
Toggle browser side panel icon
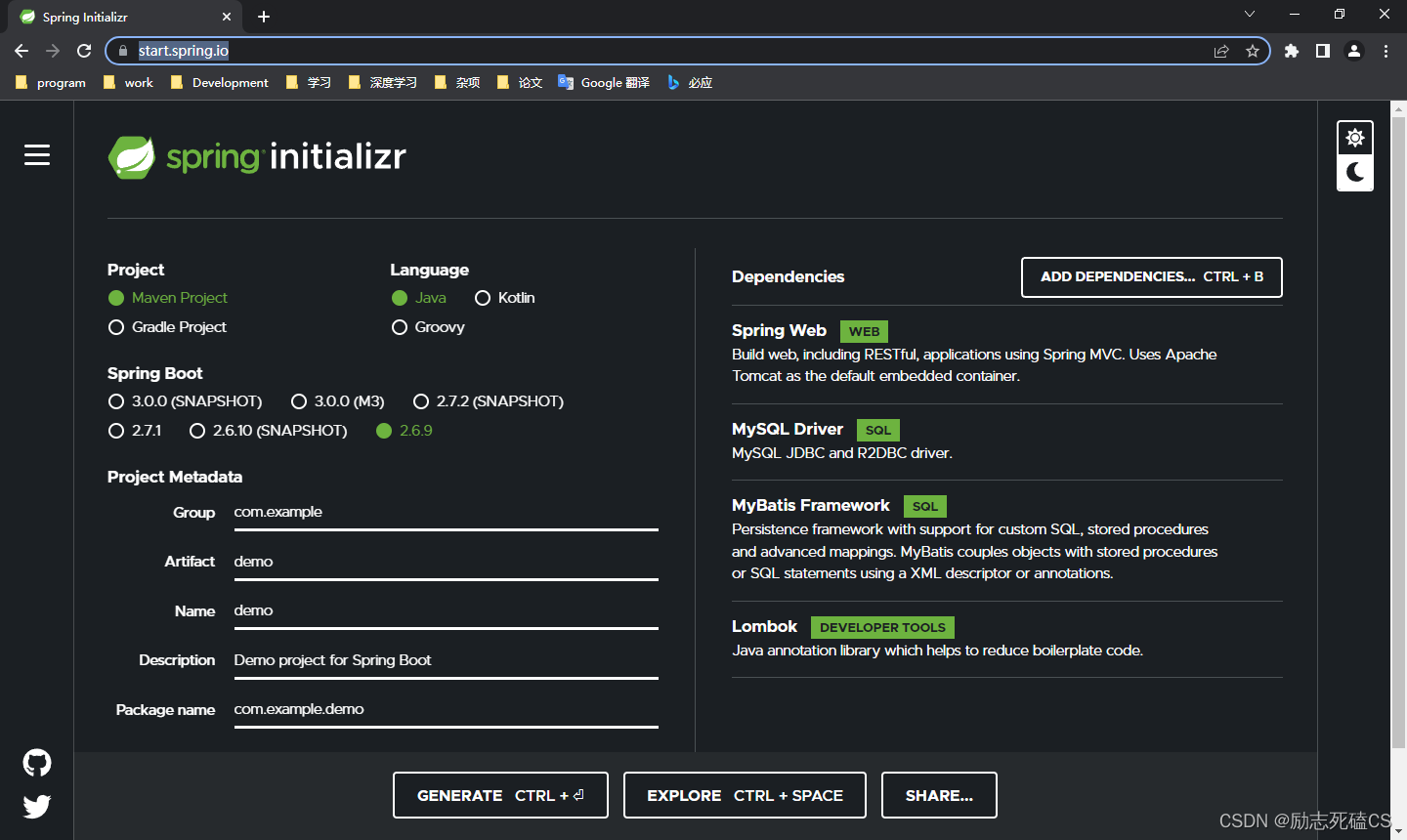pyautogui.click(x=1323, y=51)
